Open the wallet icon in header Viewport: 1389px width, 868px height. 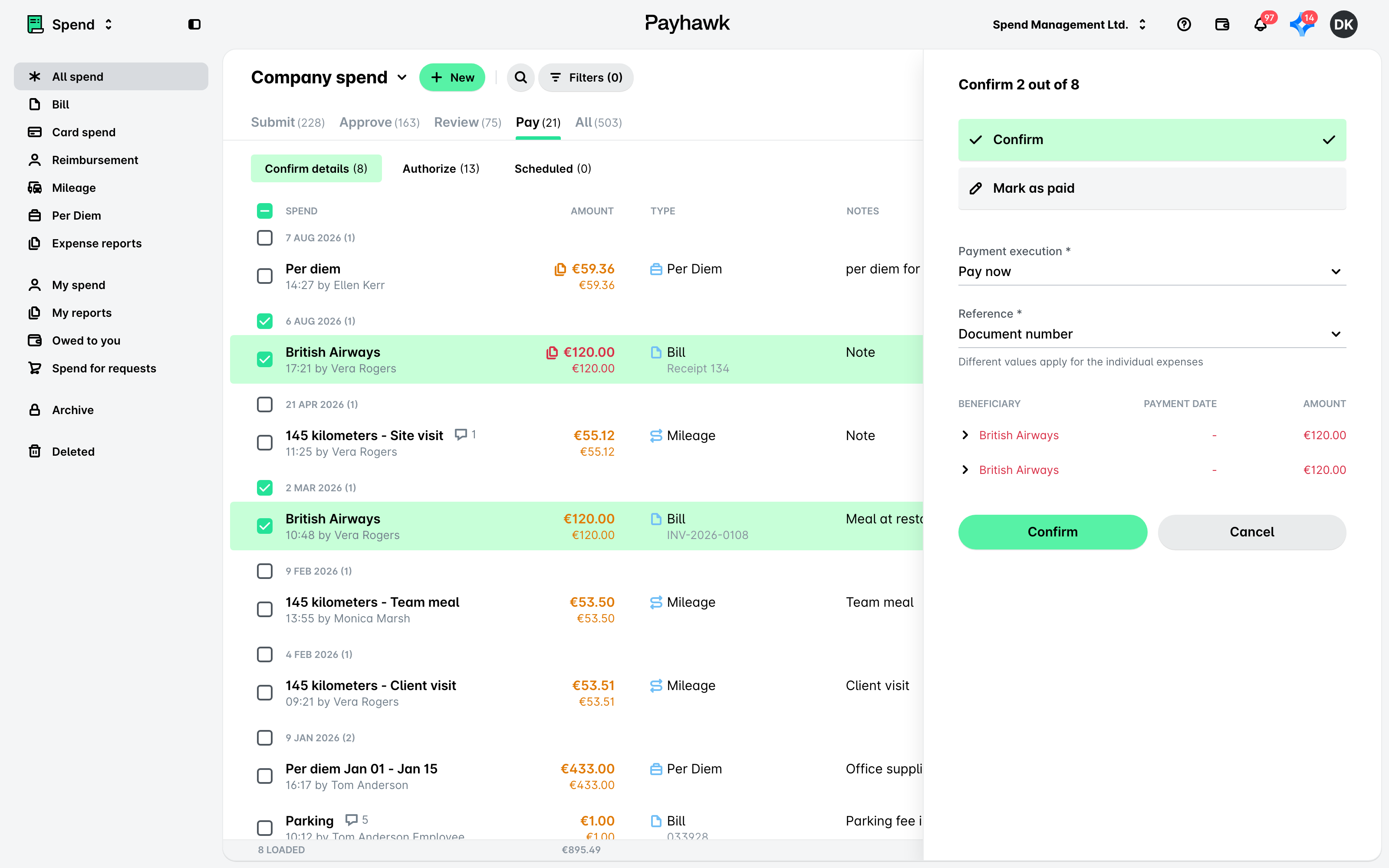pyautogui.click(x=1222, y=24)
